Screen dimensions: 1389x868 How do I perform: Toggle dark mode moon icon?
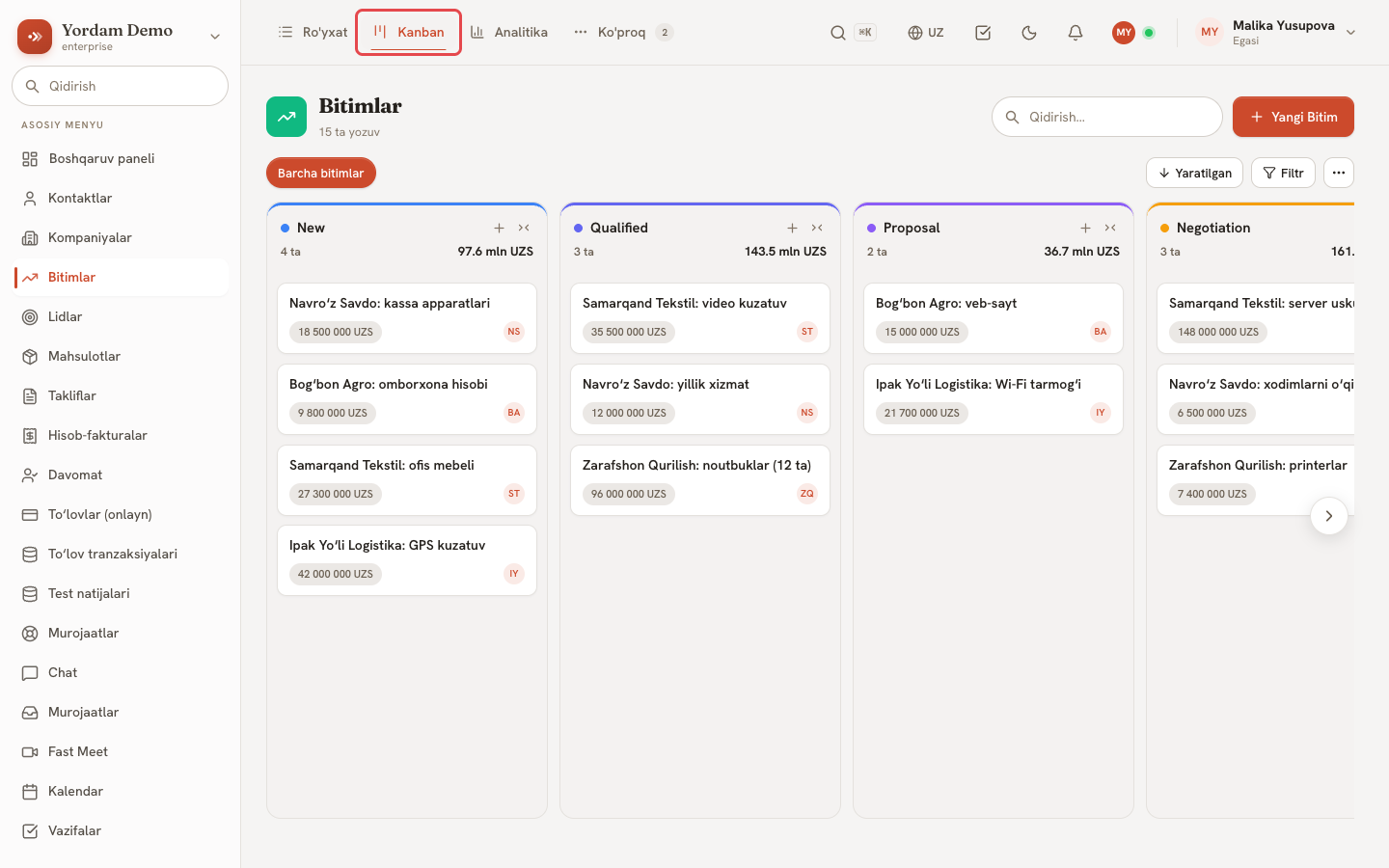click(1029, 33)
